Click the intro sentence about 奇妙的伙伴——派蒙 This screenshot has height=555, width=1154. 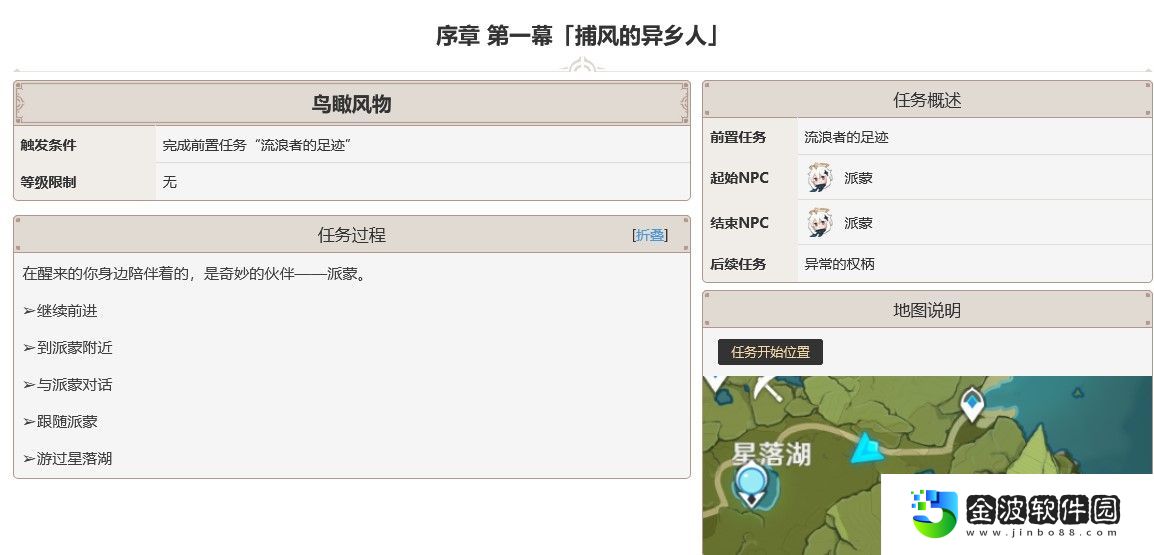[194, 274]
